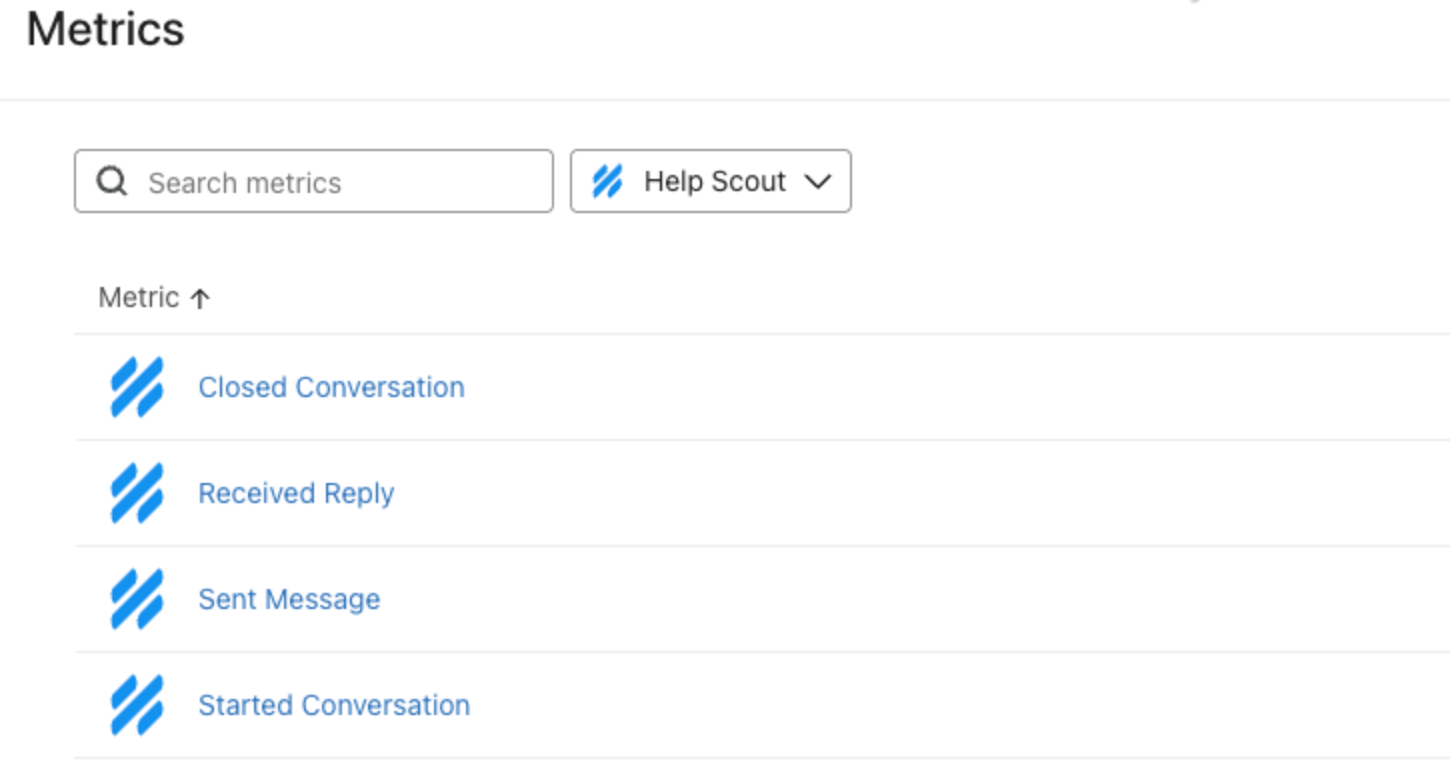Click the Help Scout logo in the filter dropdown
The height and width of the screenshot is (770, 1450).
607,182
